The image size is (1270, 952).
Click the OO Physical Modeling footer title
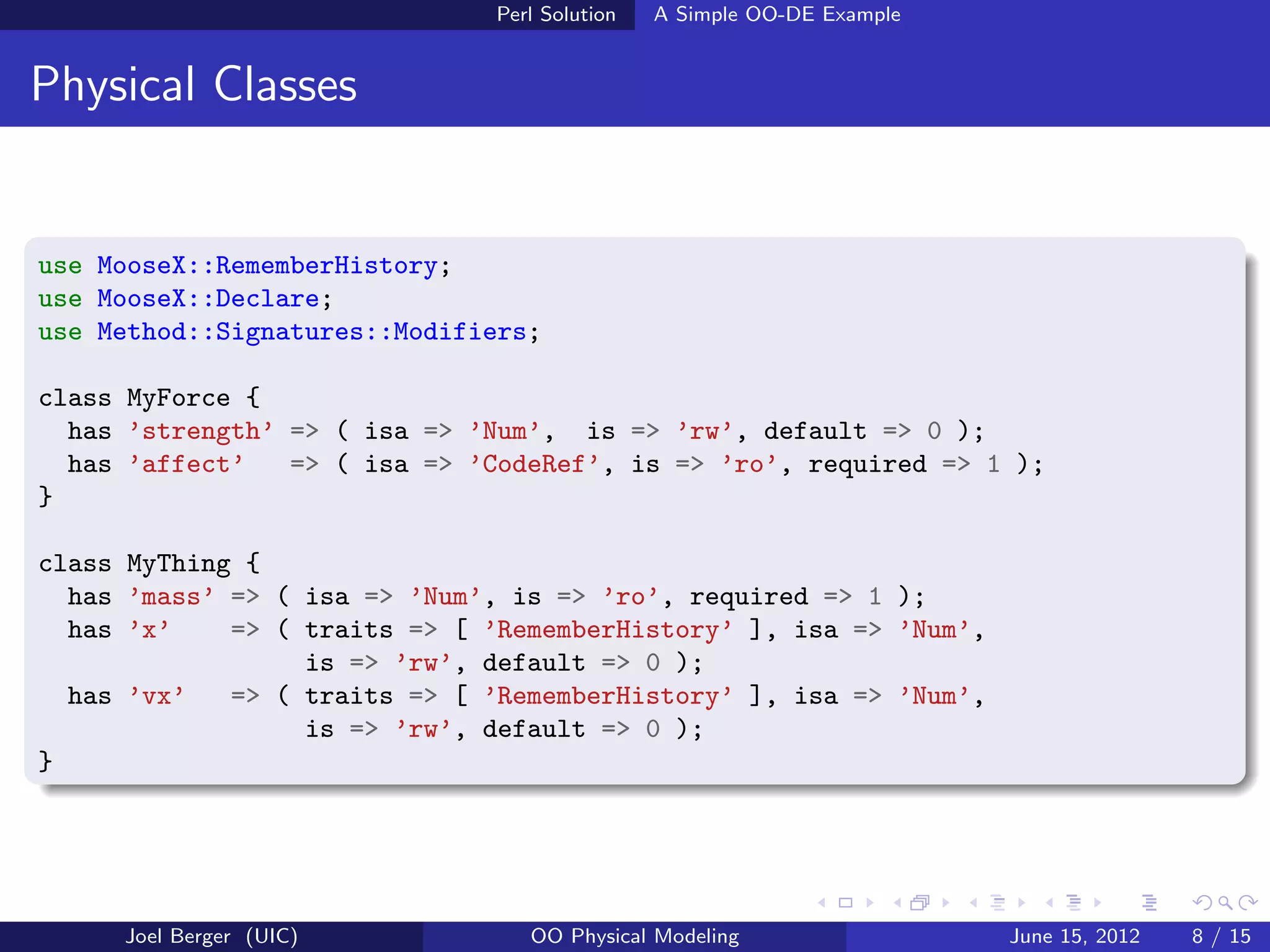635,936
